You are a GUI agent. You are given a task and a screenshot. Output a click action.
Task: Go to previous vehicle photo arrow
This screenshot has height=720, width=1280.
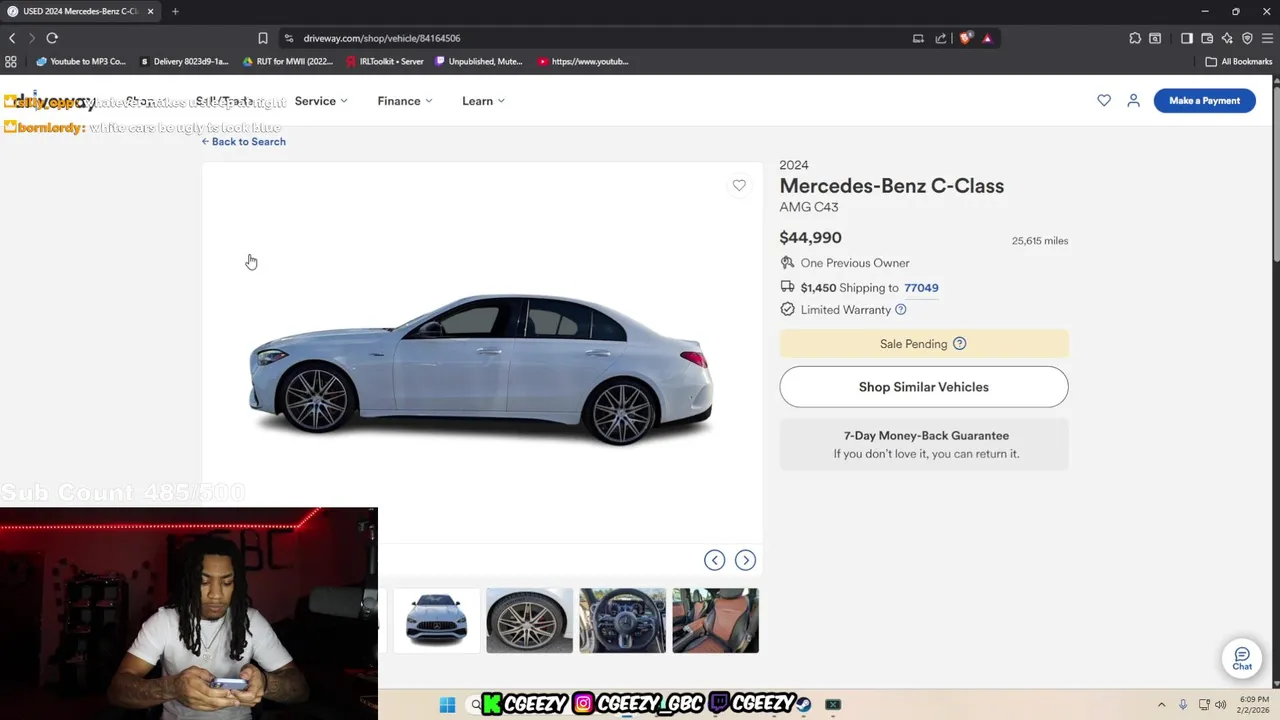[714, 560]
